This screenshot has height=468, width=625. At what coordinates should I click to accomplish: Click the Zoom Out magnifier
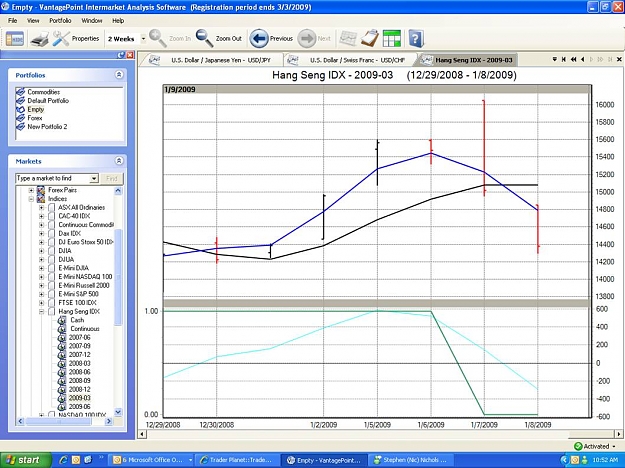tap(204, 39)
